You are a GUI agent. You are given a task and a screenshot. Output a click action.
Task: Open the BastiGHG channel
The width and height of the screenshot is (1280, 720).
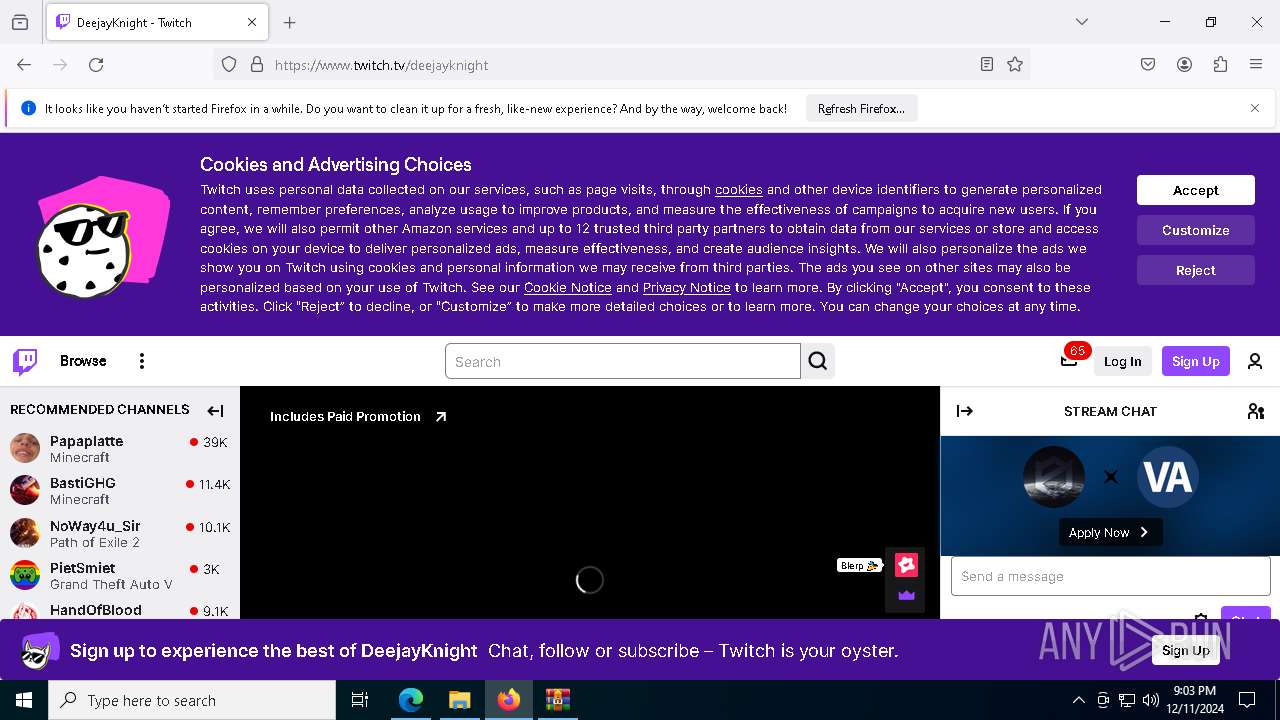tap(120, 490)
